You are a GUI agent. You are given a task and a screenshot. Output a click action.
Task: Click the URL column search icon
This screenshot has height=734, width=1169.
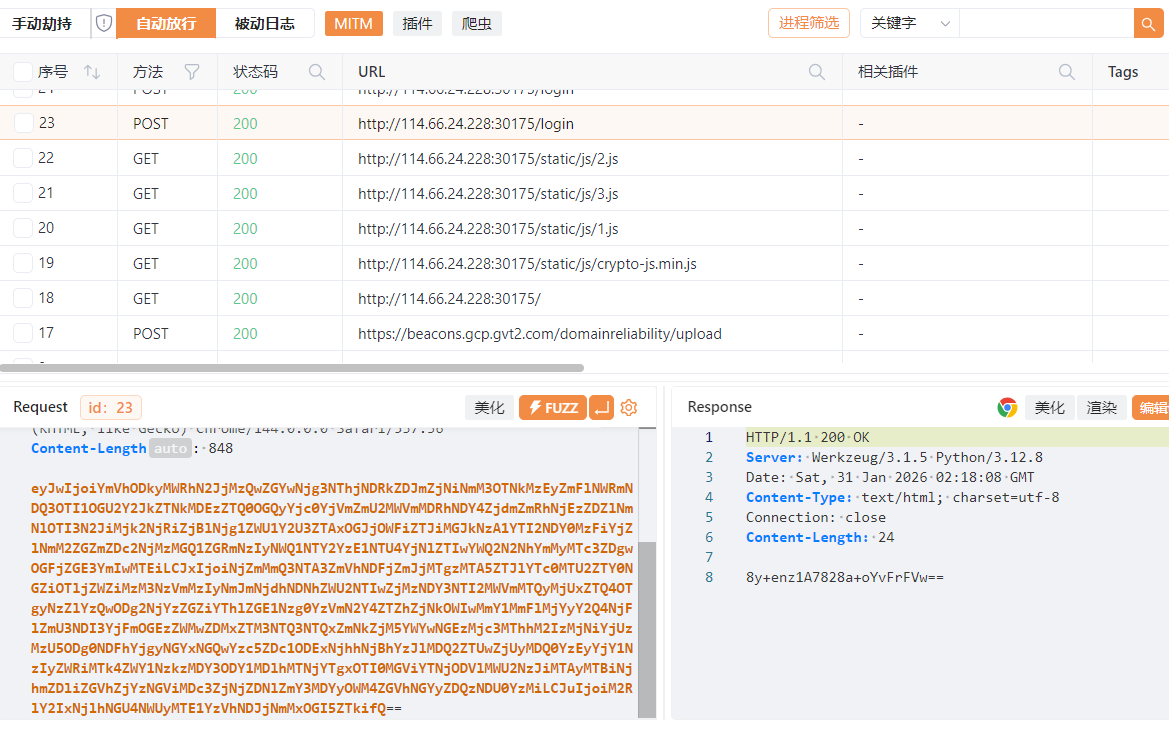click(817, 72)
